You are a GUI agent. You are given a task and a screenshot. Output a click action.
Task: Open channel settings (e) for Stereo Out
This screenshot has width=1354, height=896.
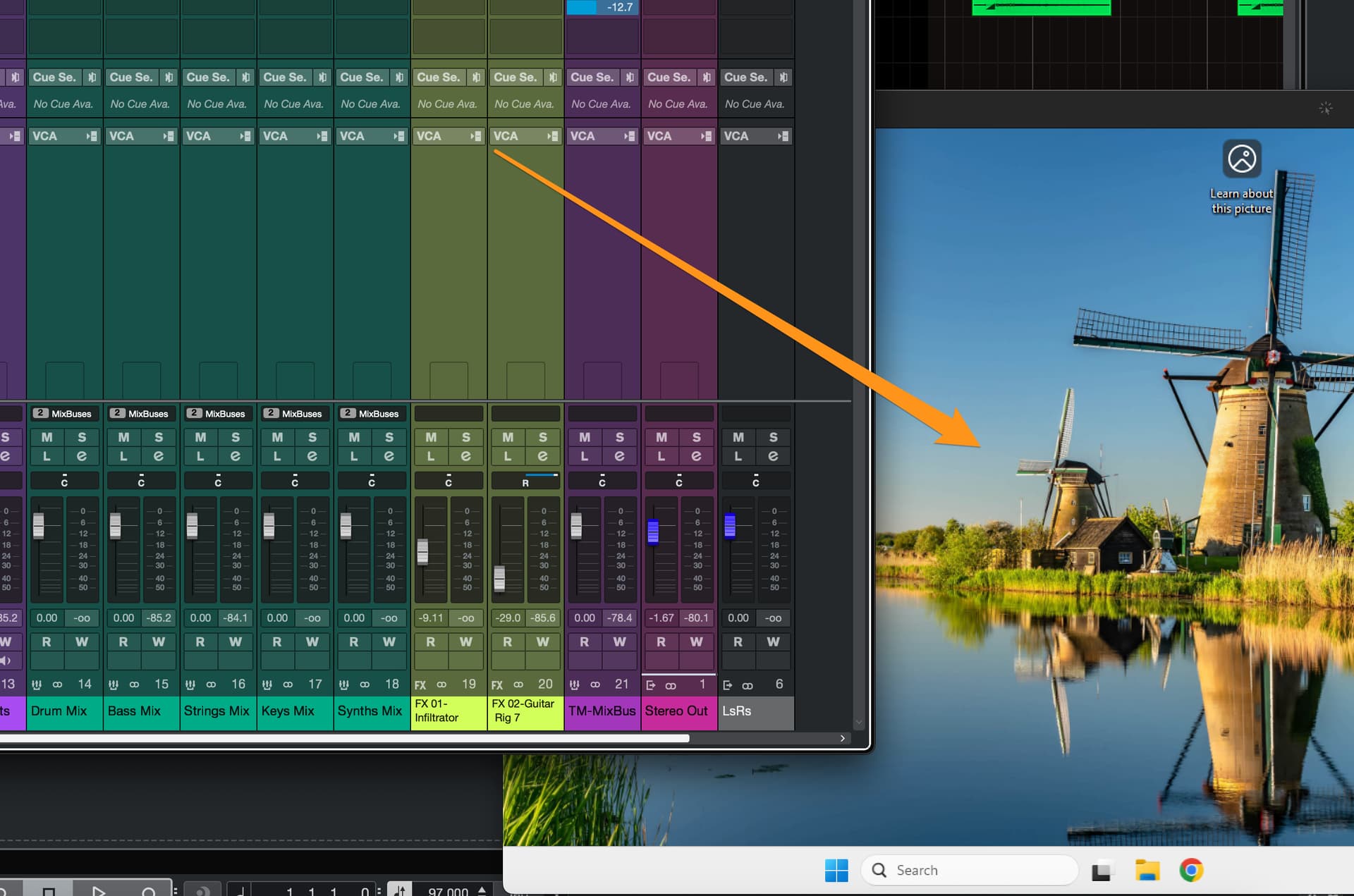(x=697, y=456)
